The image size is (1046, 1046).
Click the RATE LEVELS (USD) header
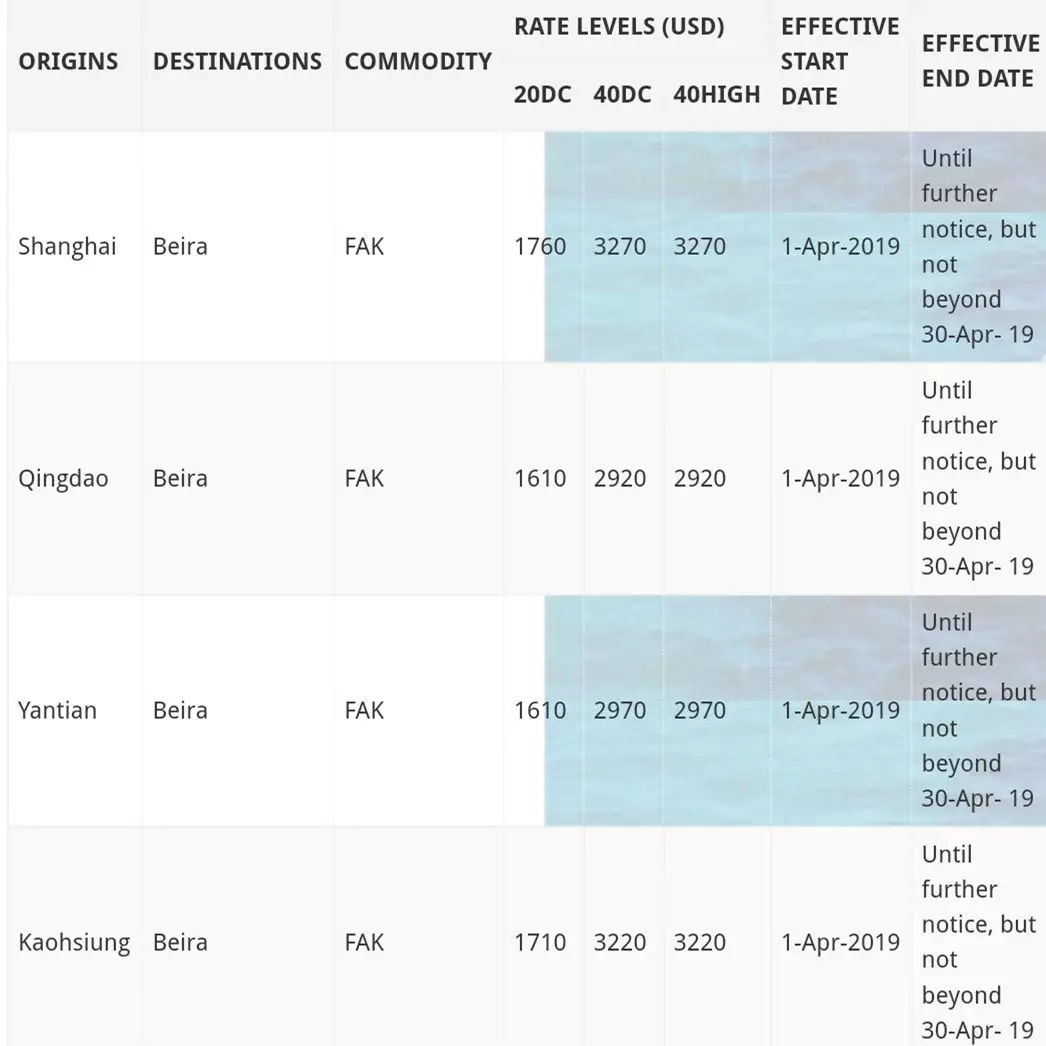coord(619,27)
